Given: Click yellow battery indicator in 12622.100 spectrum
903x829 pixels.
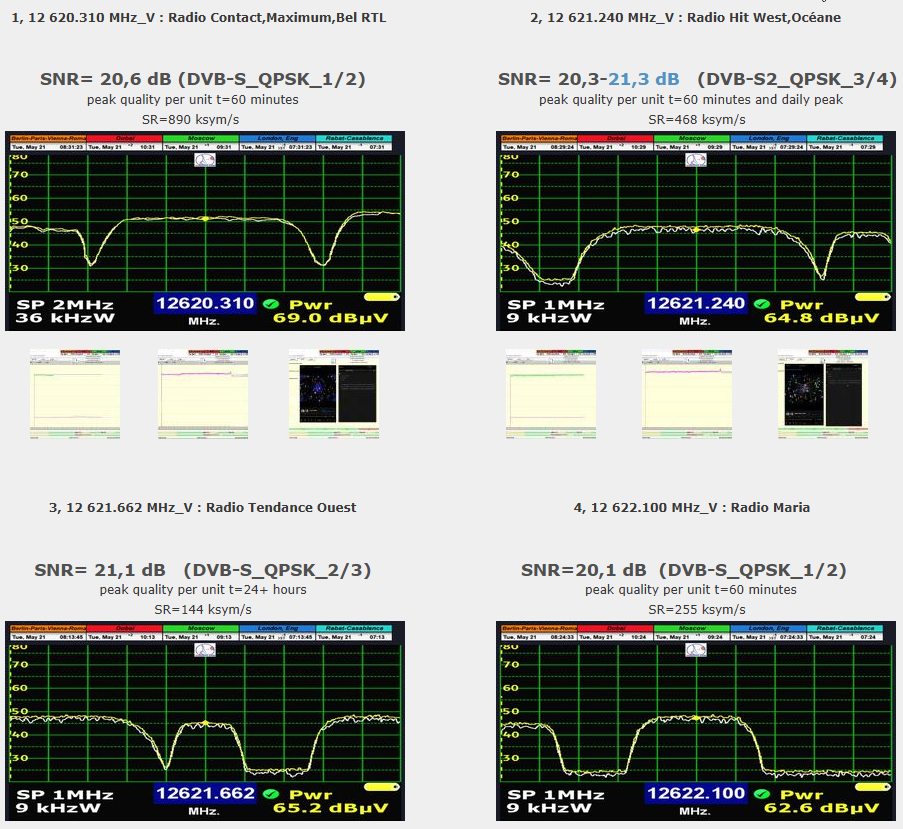Looking at the screenshot, I should tap(872, 787).
